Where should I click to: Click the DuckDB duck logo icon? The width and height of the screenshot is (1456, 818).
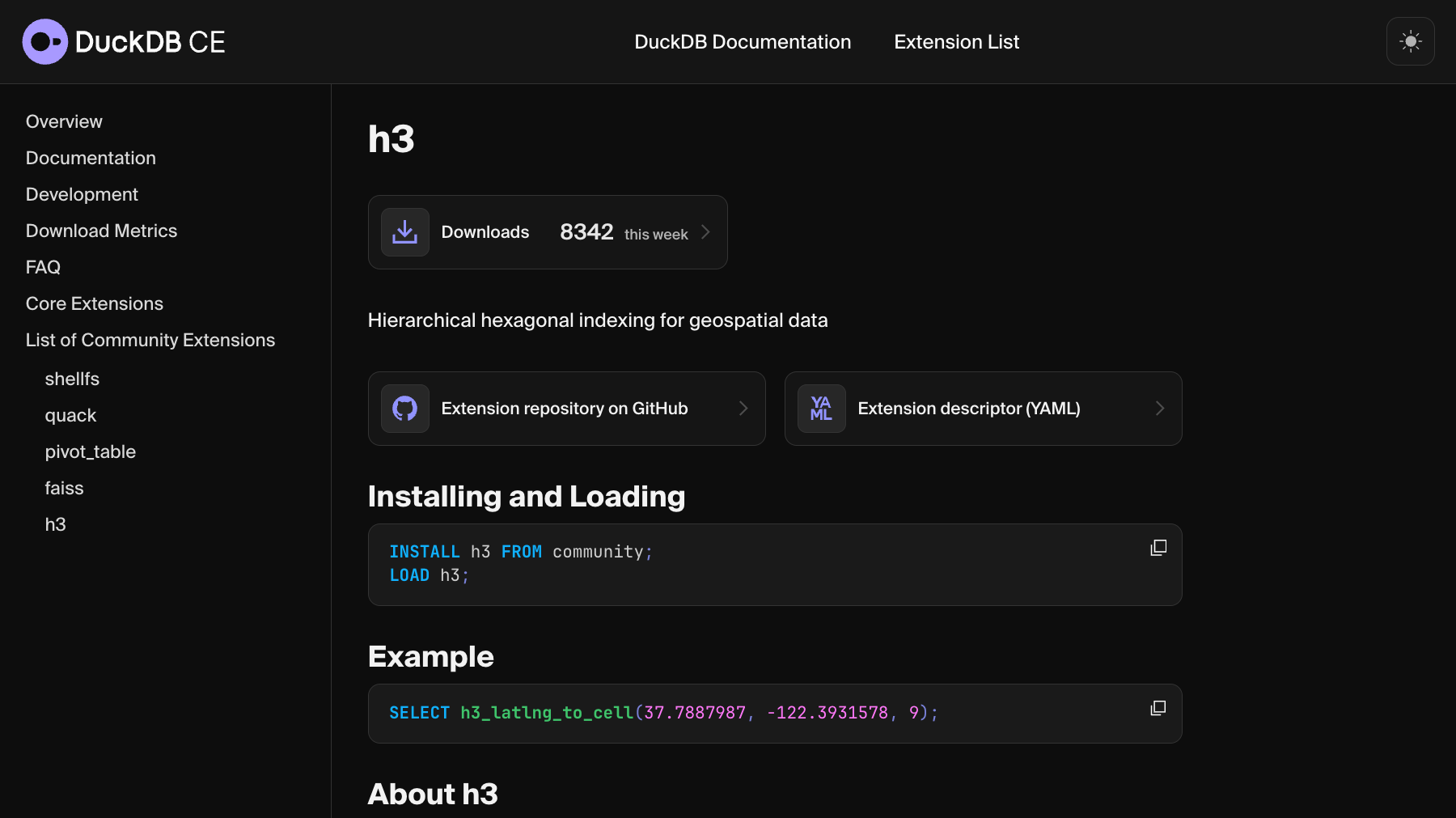pos(44,41)
